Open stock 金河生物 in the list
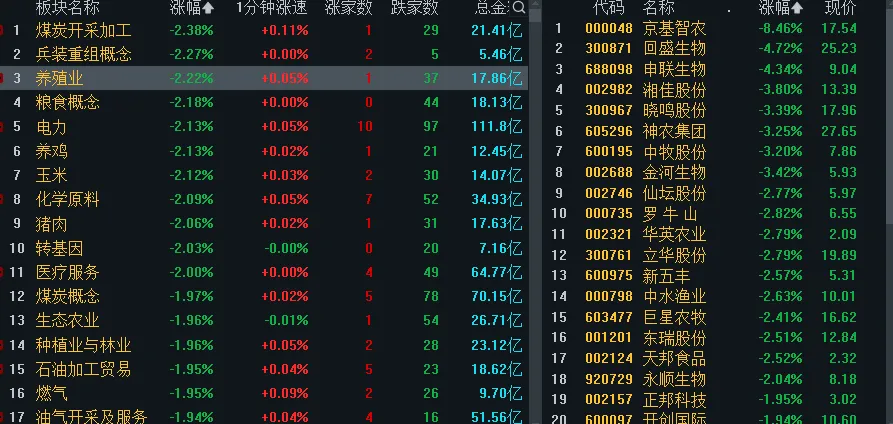Image resolution: width=893 pixels, height=424 pixels. [x=674, y=172]
